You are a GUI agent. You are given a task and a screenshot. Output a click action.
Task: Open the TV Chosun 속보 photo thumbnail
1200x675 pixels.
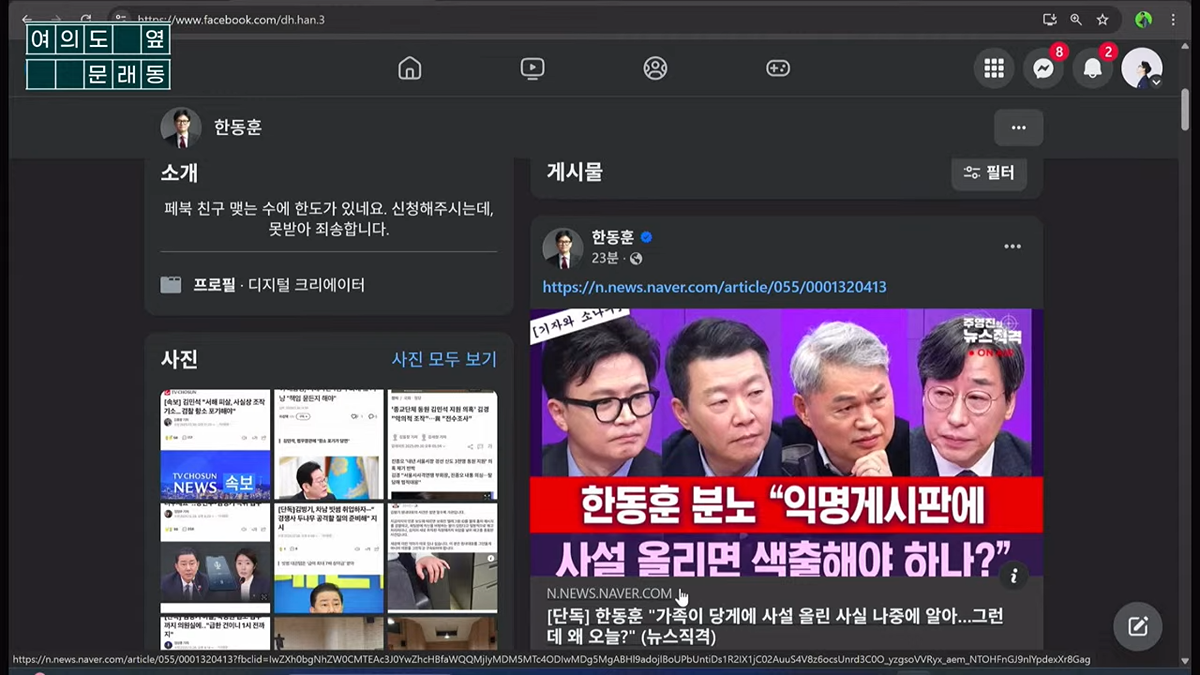click(215, 445)
